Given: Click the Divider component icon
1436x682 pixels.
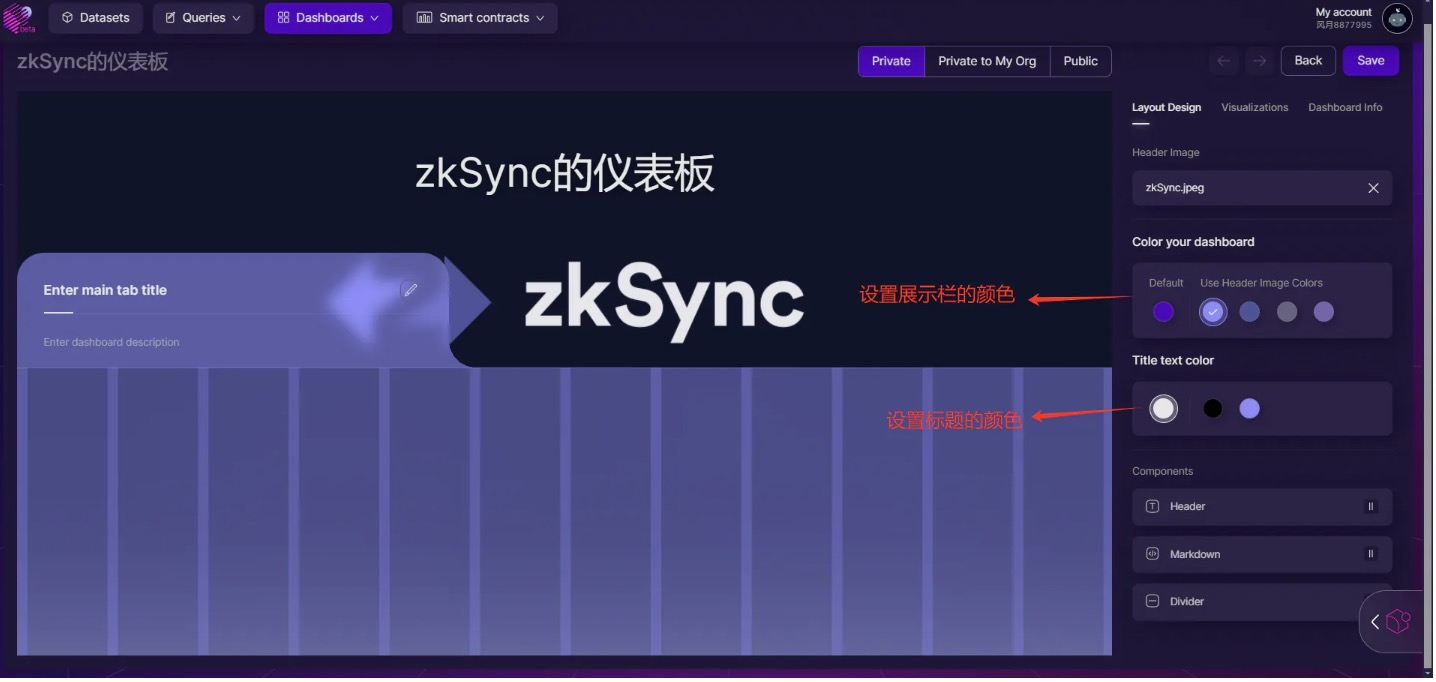Looking at the screenshot, I should point(1154,603).
